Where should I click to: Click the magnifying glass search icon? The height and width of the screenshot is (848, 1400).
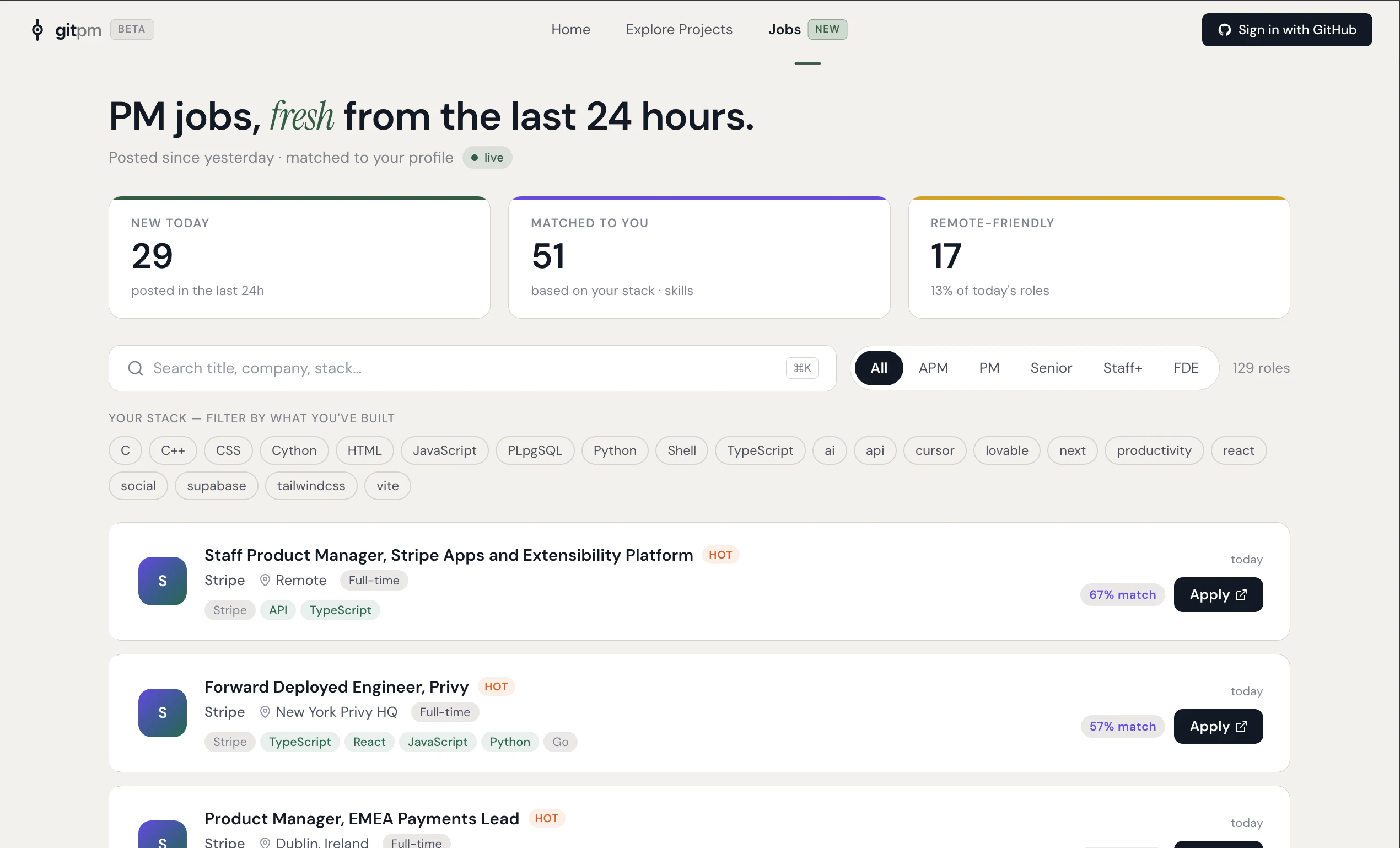click(135, 368)
